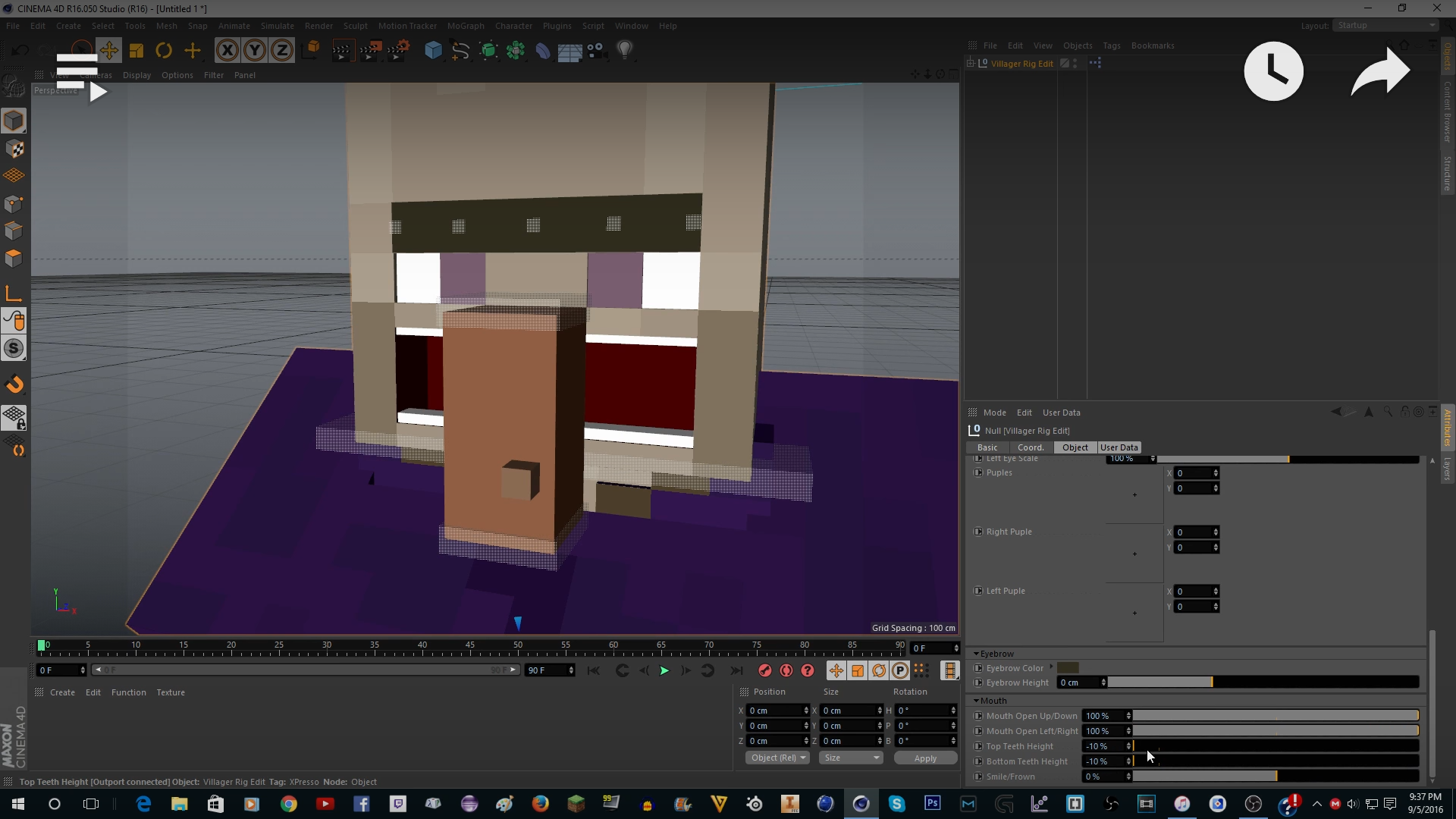Select the Move tool in top toolbar

tap(108, 51)
